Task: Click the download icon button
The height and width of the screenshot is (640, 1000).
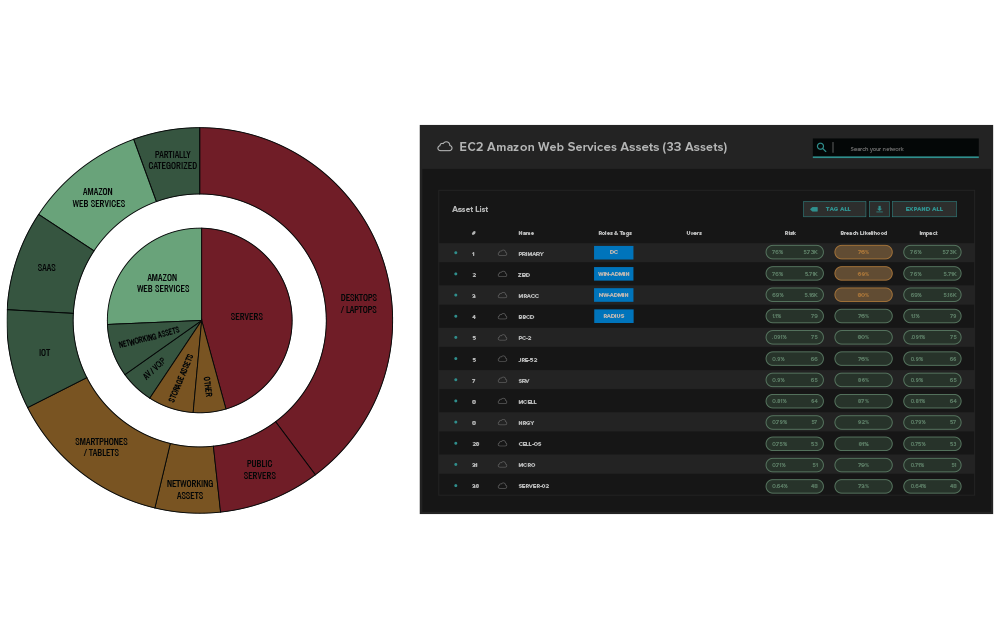Action: [x=879, y=209]
